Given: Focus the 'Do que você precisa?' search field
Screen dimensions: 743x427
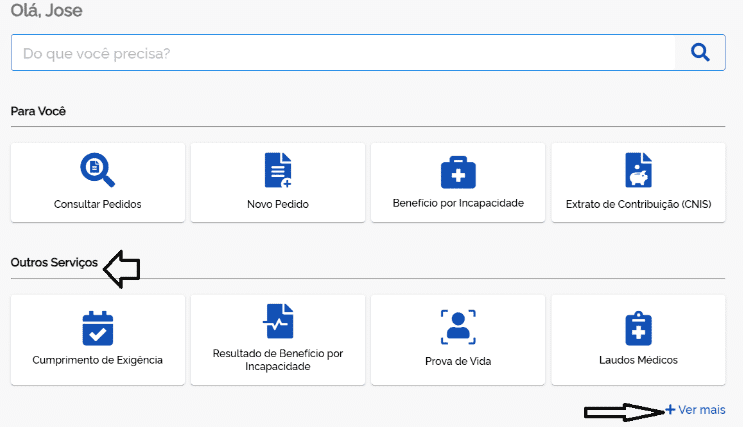Looking at the screenshot, I should (x=344, y=53).
